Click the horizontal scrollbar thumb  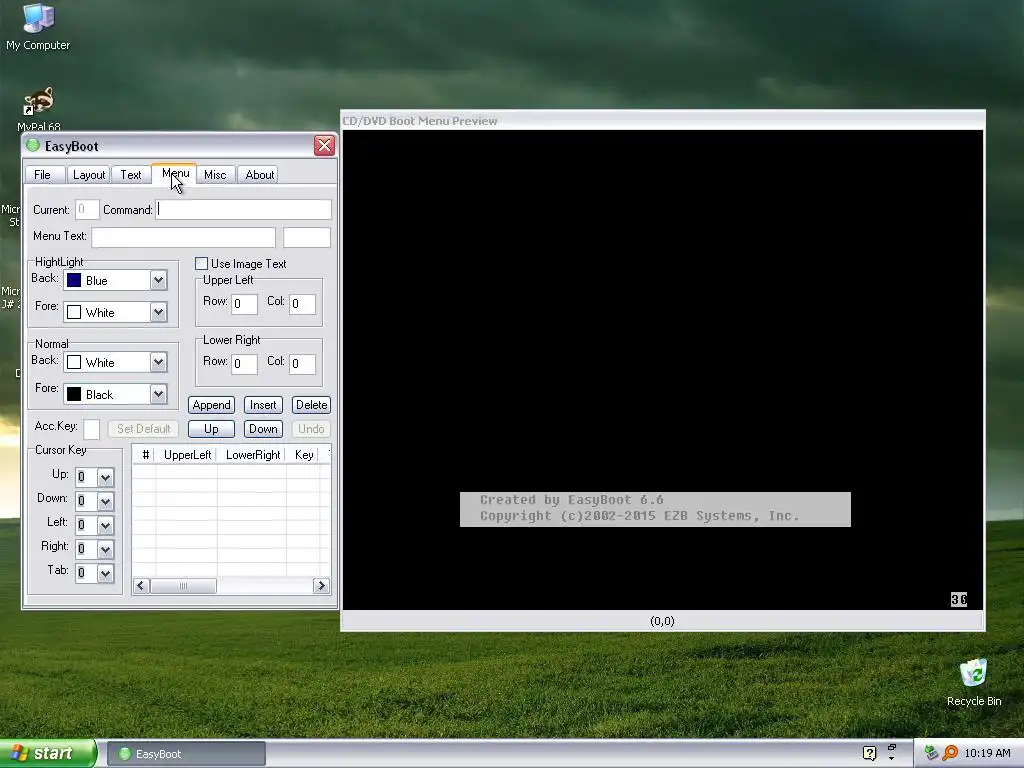(x=184, y=586)
